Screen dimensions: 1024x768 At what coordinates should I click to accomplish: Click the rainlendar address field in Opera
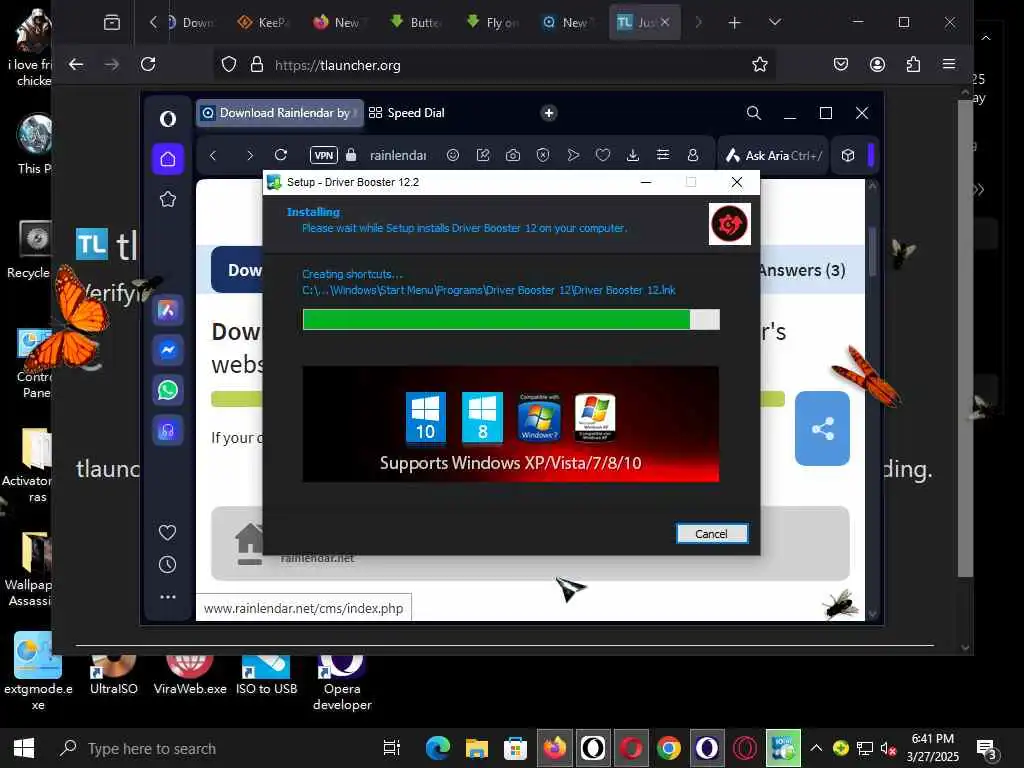coord(398,155)
